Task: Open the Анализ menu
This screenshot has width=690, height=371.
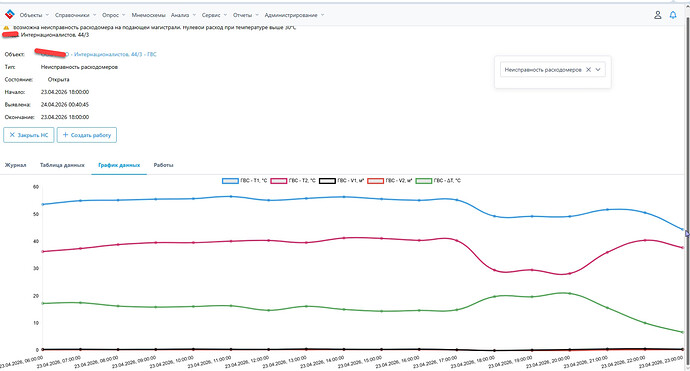Action: click(184, 15)
